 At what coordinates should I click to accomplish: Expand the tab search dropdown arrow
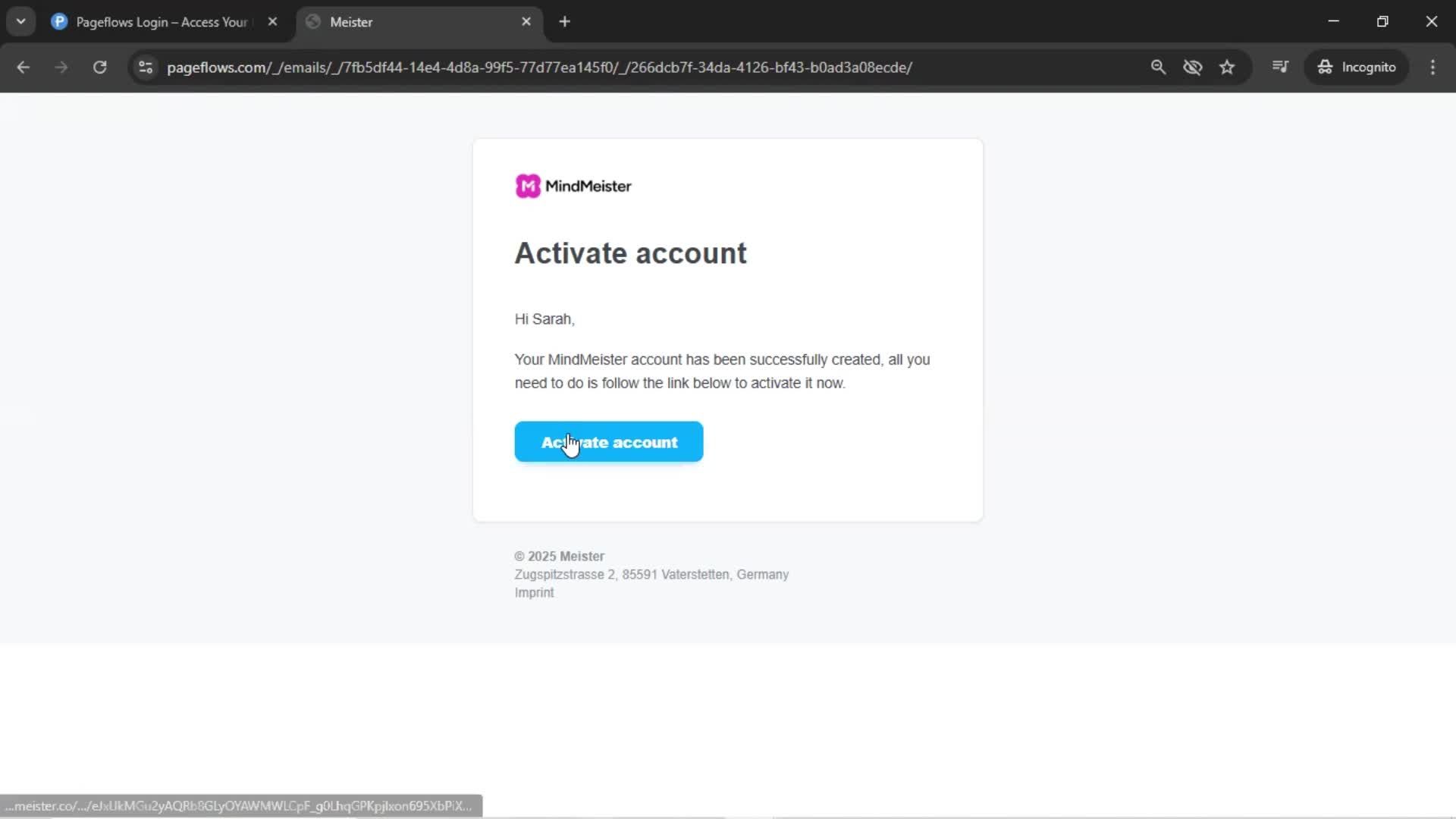click(x=20, y=21)
